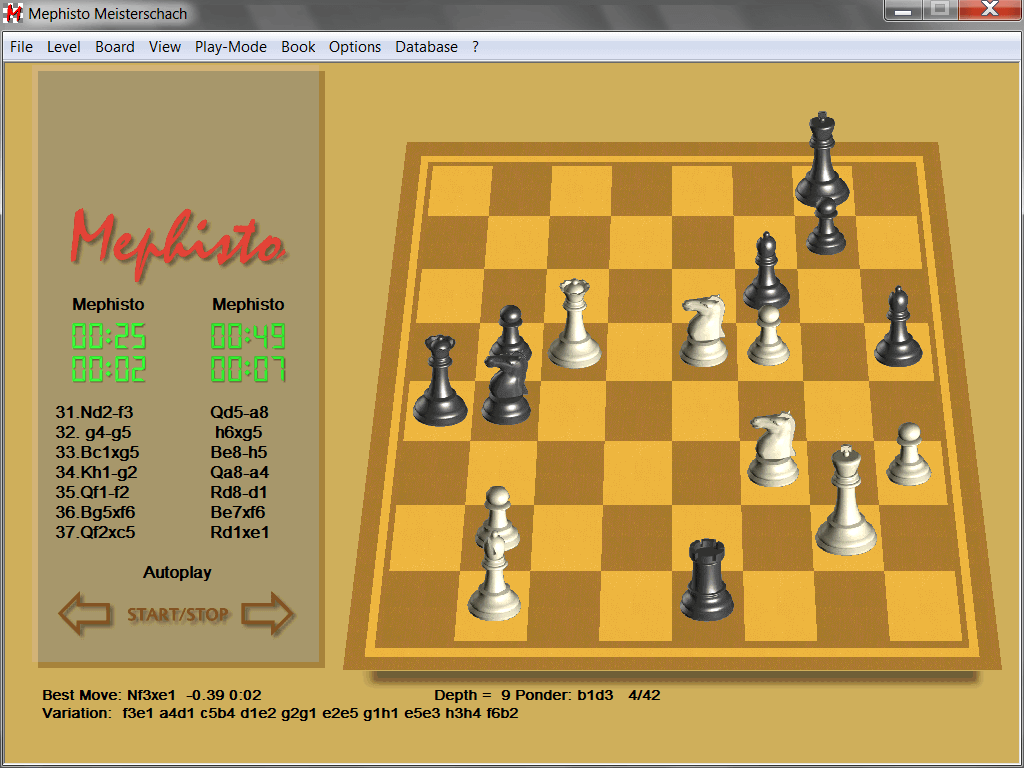
Task: Pick the black knight on b4
Action: tap(506, 387)
